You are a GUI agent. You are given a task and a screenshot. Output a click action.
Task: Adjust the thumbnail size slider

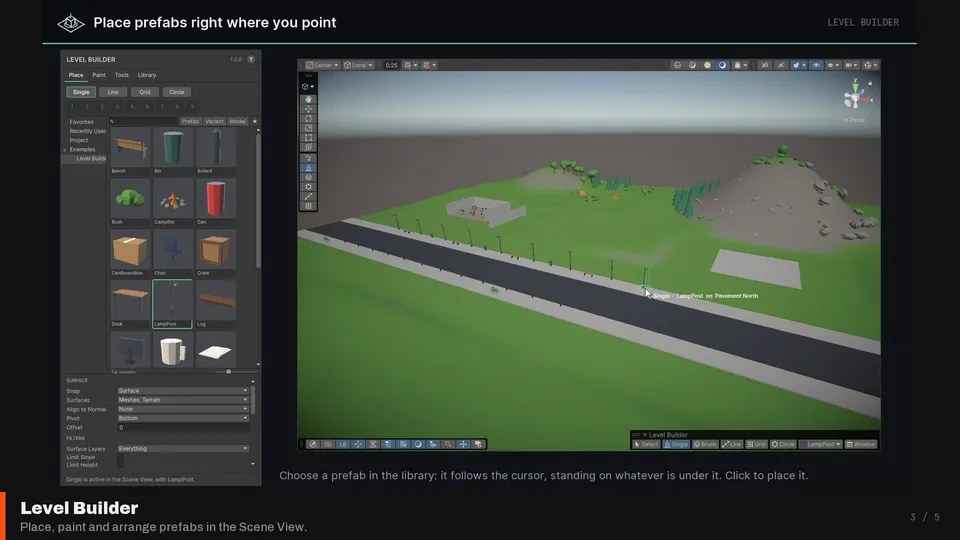tap(228, 372)
